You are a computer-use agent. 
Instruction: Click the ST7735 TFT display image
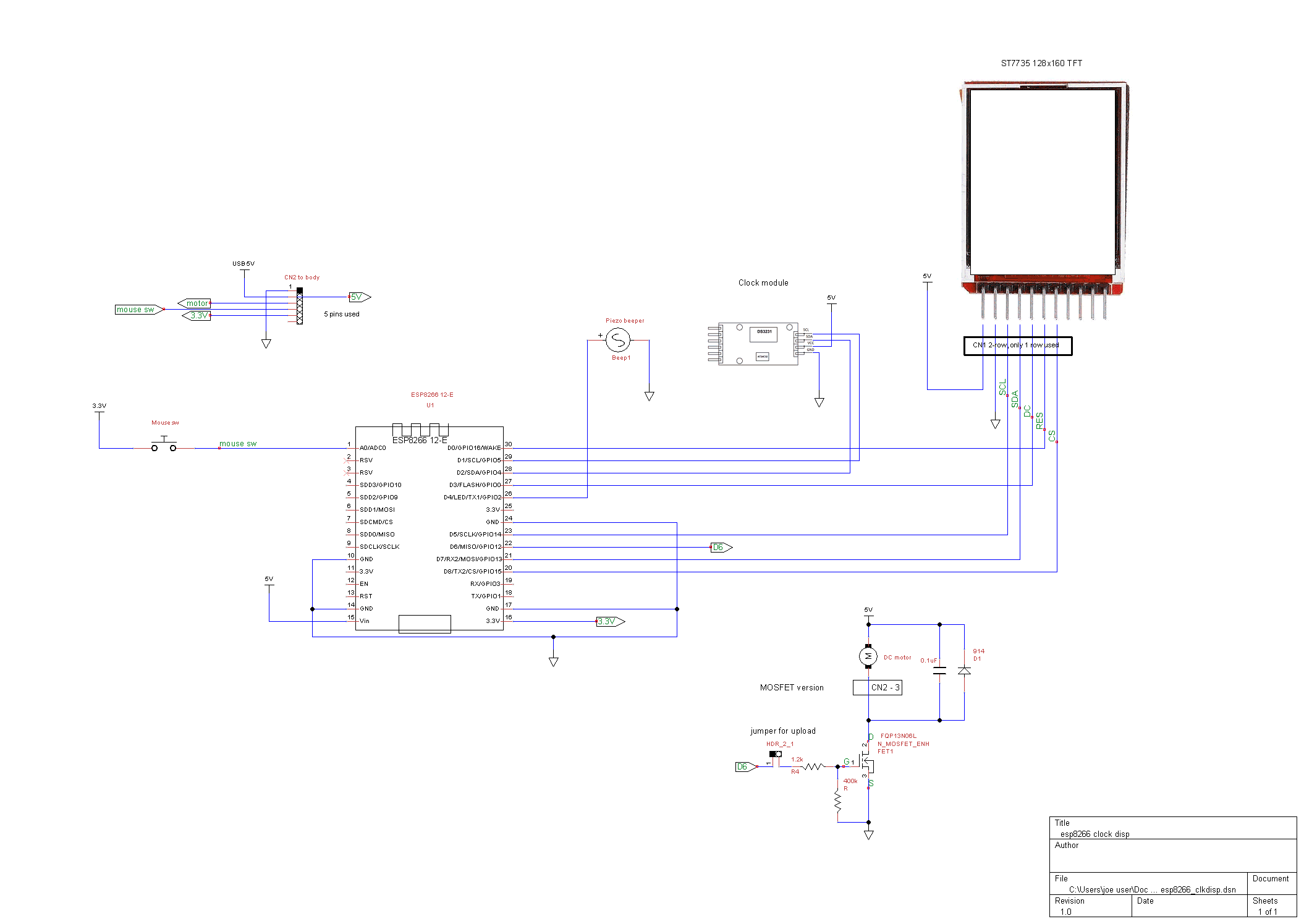(x=1043, y=185)
